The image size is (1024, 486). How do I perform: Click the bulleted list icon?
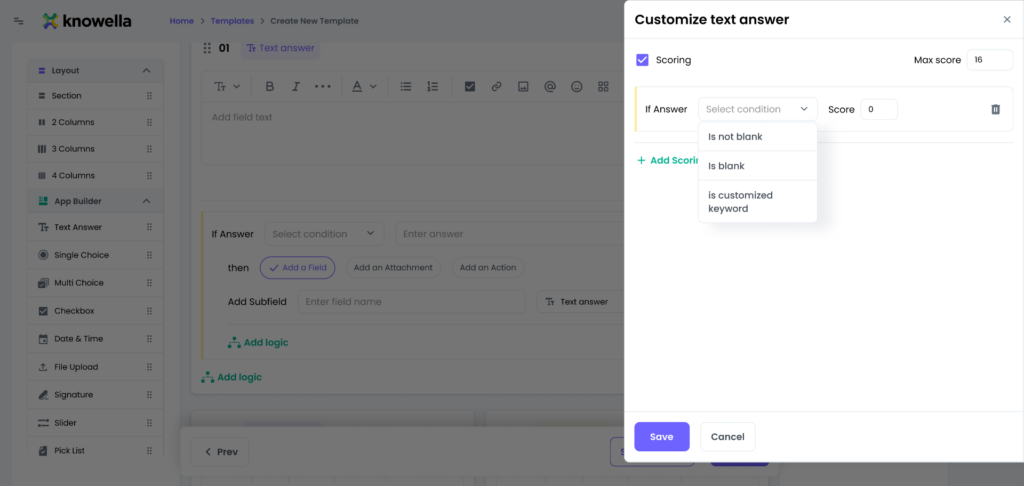[x=406, y=87]
